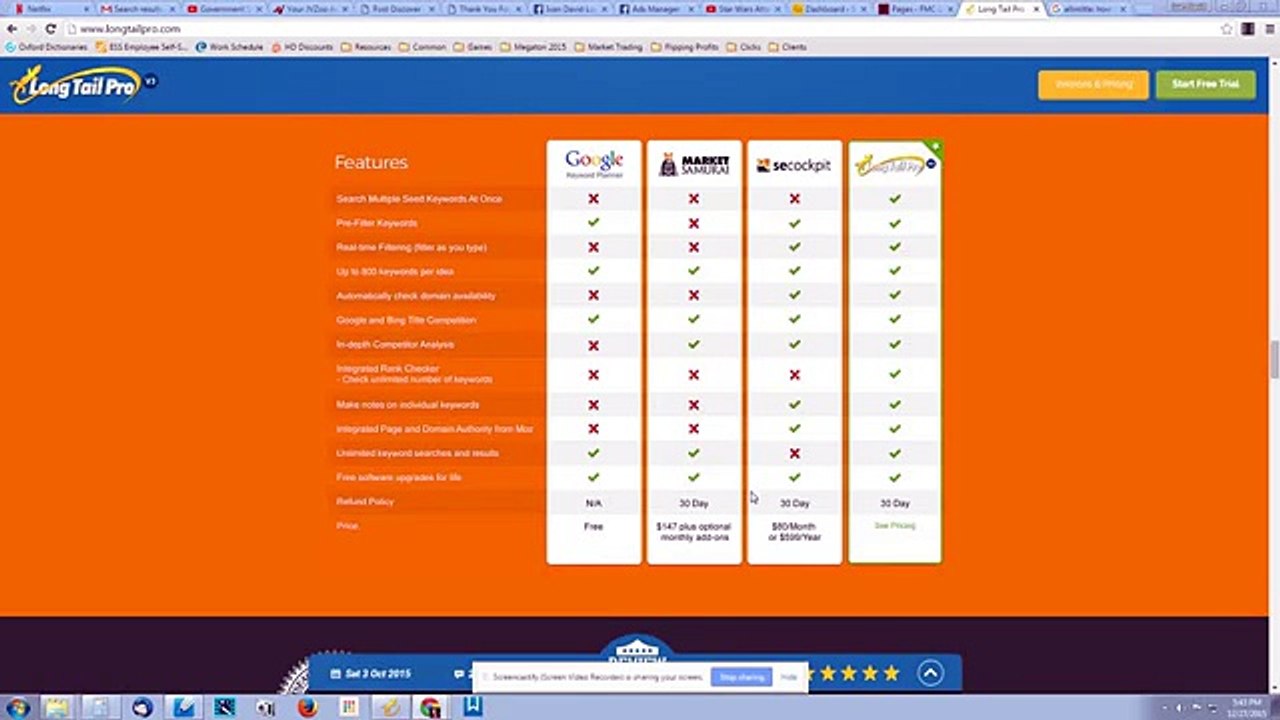This screenshot has width=1280, height=720.
Task: Follow the See Pricing link
Action: (894, 526)
